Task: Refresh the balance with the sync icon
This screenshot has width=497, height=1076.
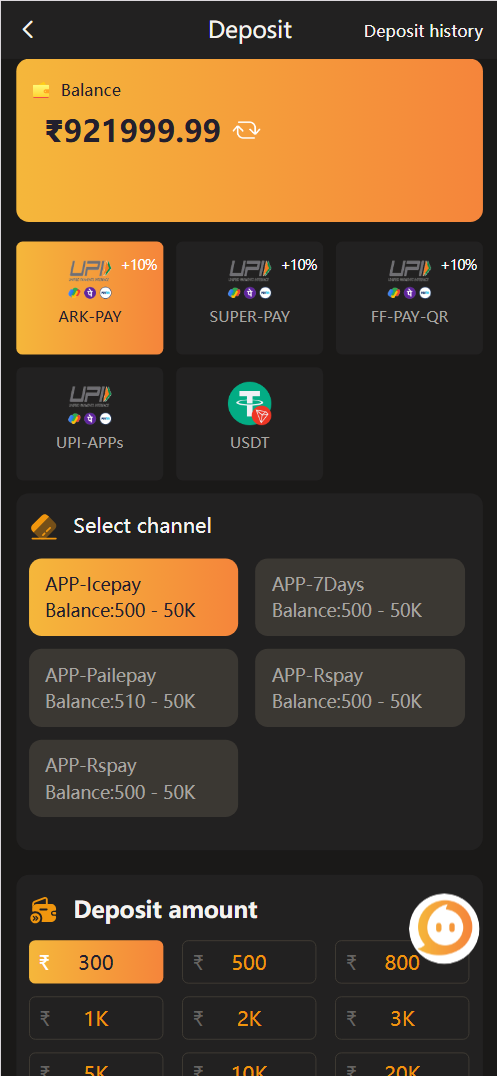Action: coord(246,130)
